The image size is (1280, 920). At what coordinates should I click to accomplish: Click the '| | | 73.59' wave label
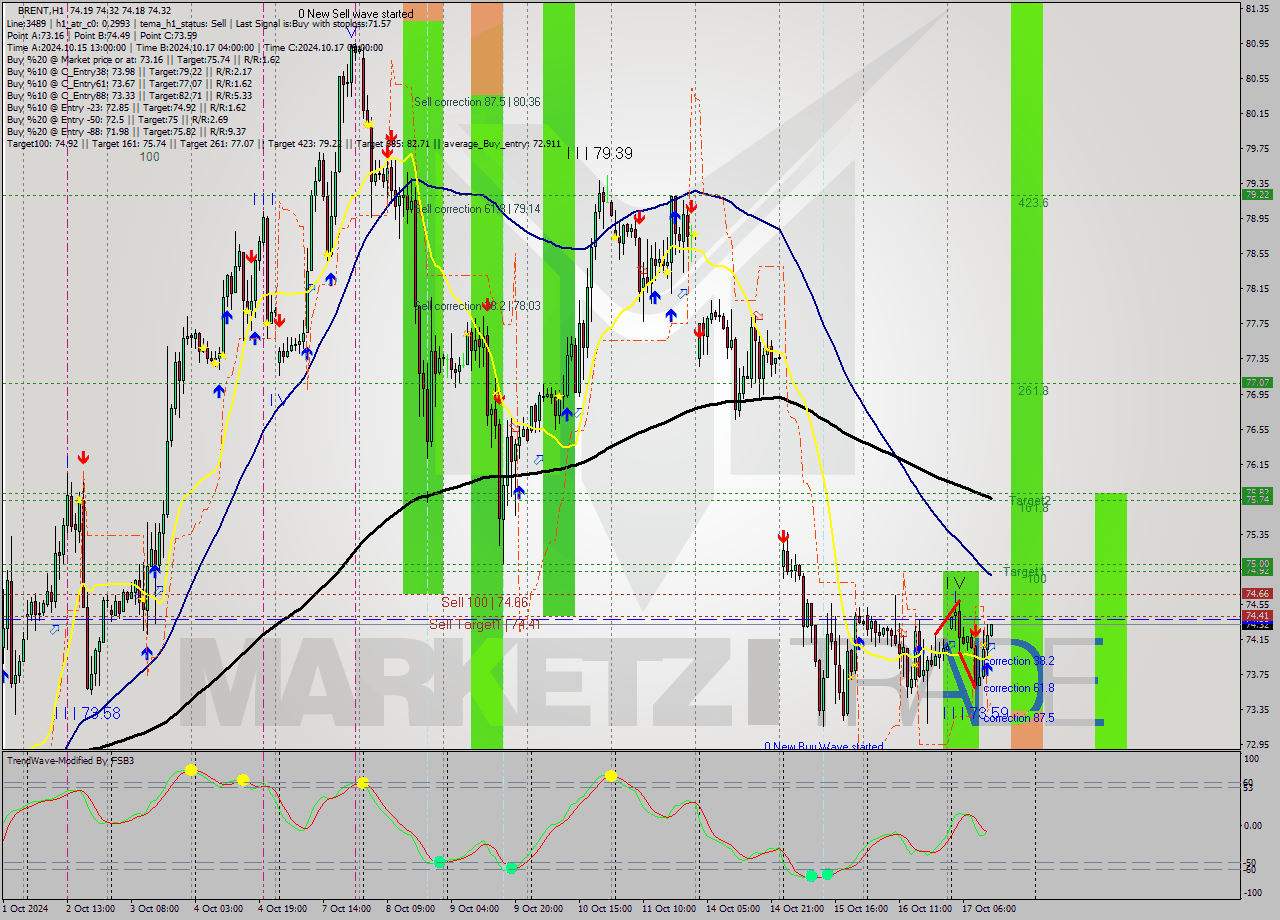[x=976, y=714]
